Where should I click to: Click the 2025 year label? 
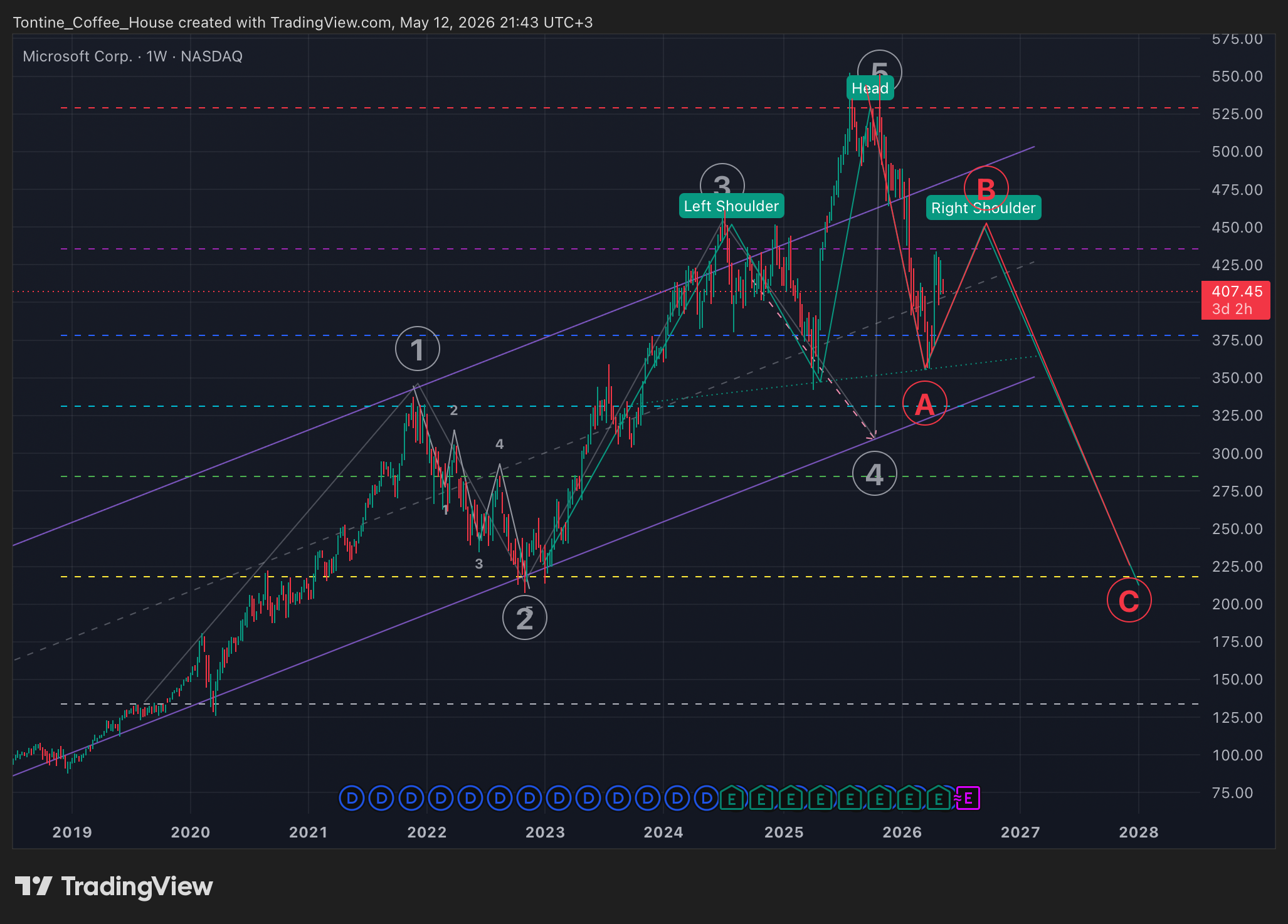click(784, 832)
